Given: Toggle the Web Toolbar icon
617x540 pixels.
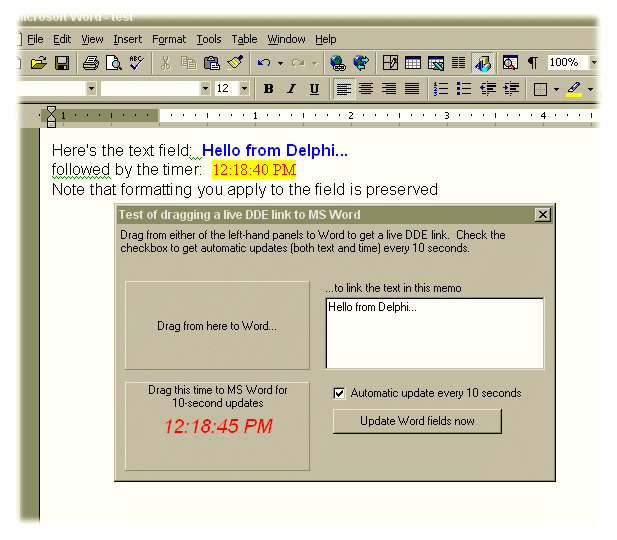Looking at the screenshot, I should point(361,63).
